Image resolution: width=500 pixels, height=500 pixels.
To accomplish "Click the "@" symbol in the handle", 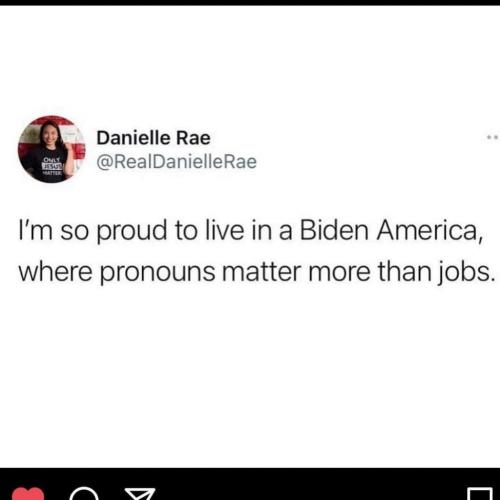I will click(104, 162).
